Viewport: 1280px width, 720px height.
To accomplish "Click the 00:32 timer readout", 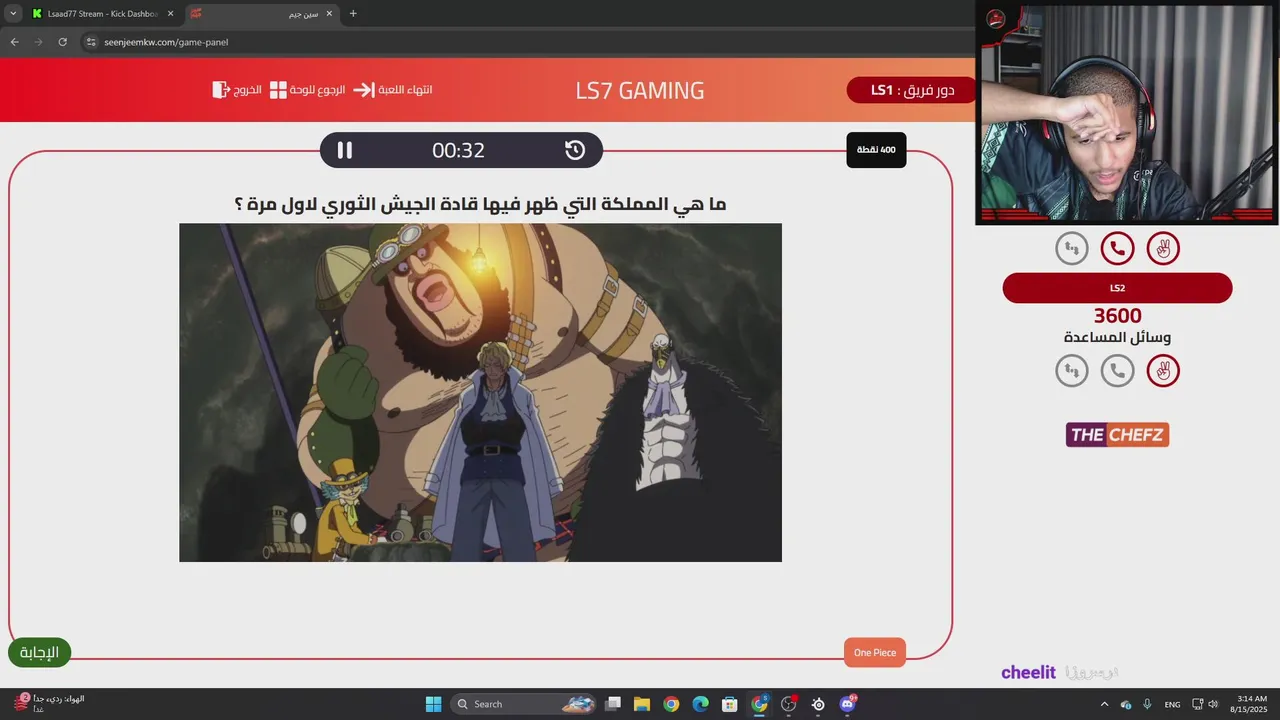I will pyautogui.click(x=458, y=150).
